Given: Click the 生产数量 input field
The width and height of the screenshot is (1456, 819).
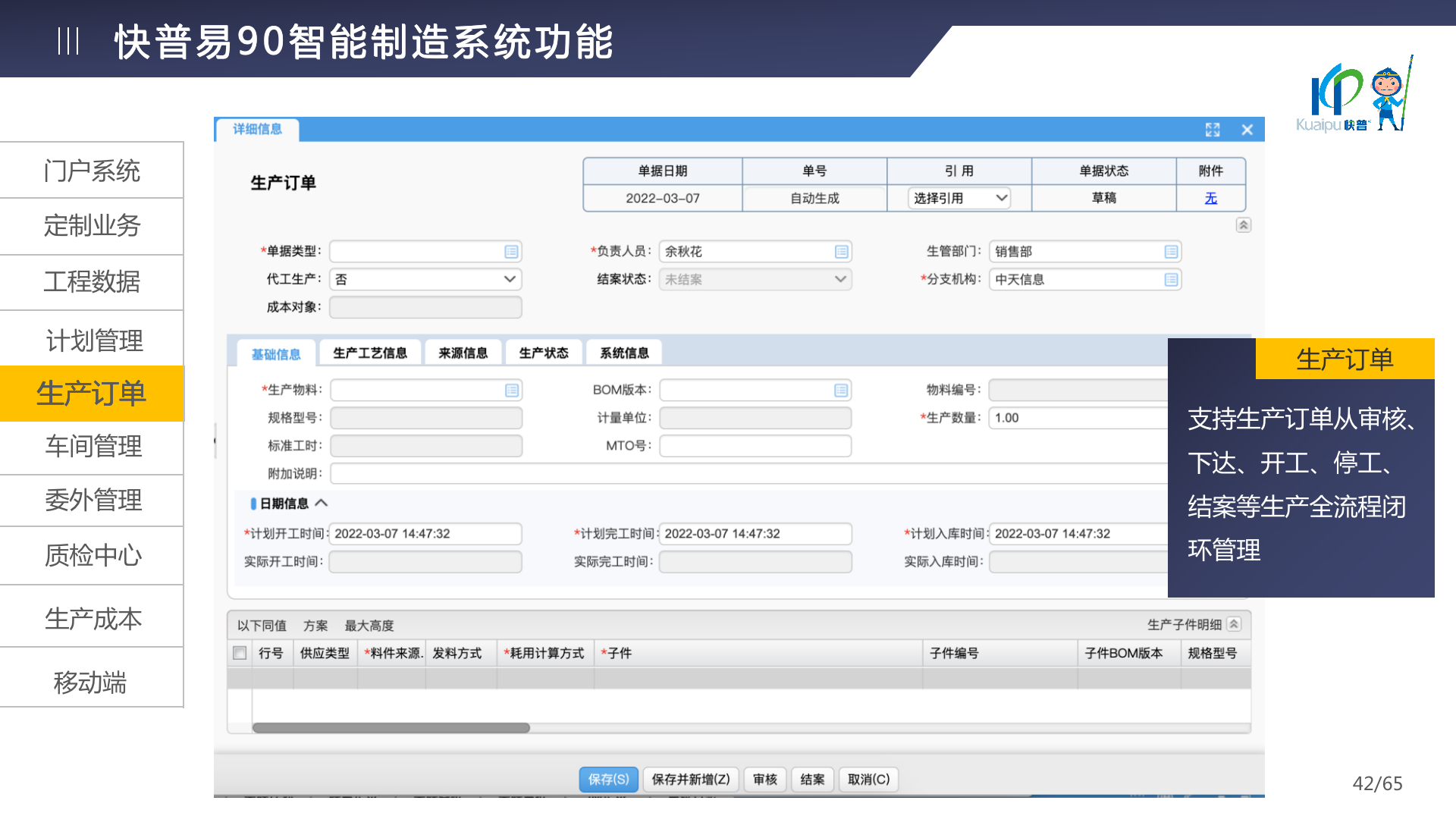Looking at the screenshot, I should 1077,418.
